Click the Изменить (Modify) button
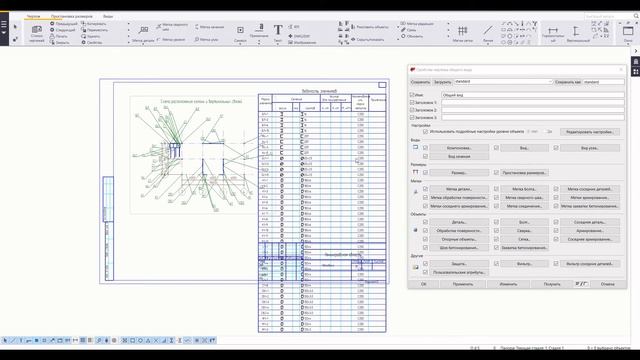 (508, 284)
